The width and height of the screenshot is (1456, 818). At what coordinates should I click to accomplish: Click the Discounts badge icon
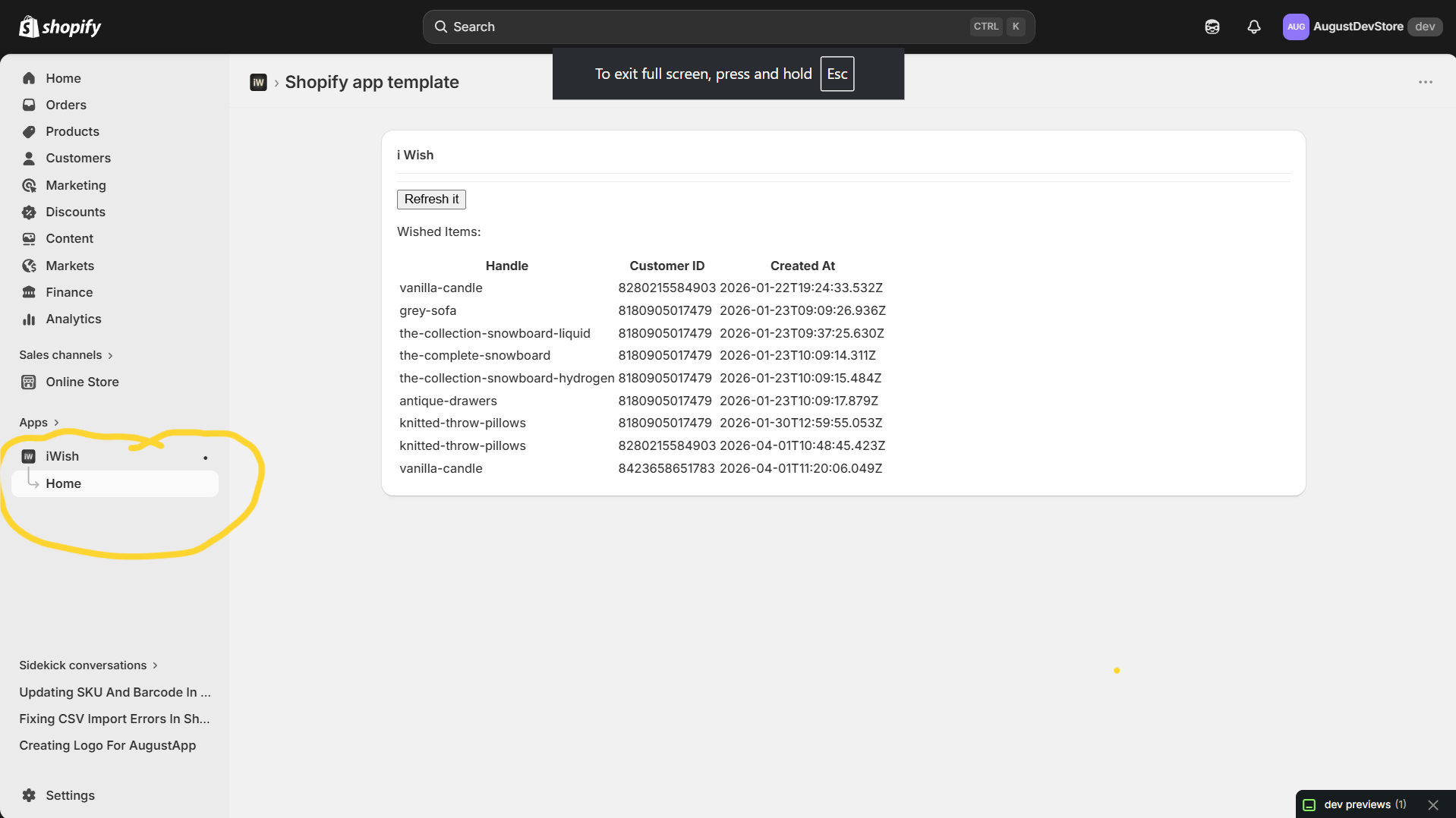pyautogui.click(x=29, y=212)
